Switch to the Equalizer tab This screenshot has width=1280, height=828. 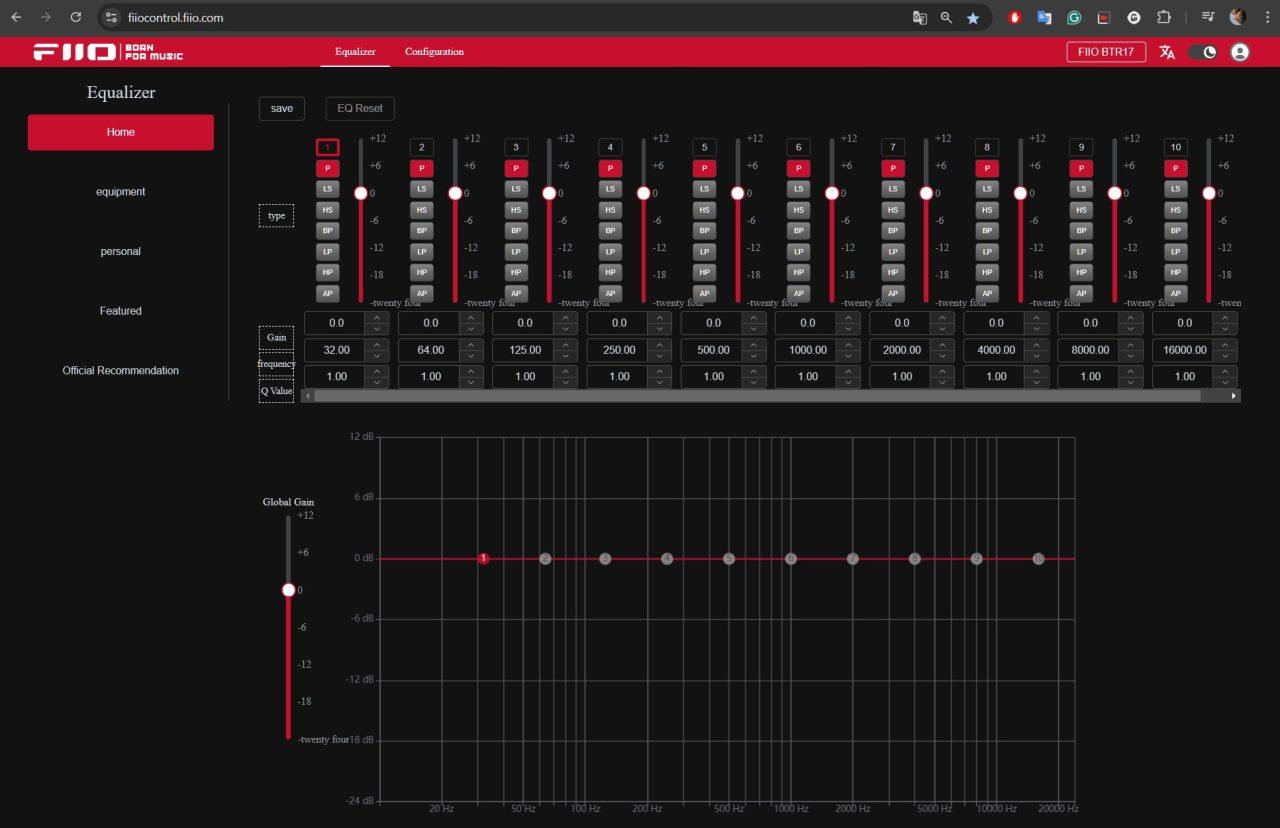355,52
